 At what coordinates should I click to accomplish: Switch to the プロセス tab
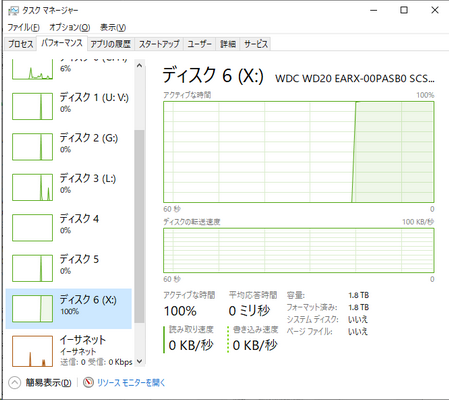21,44
